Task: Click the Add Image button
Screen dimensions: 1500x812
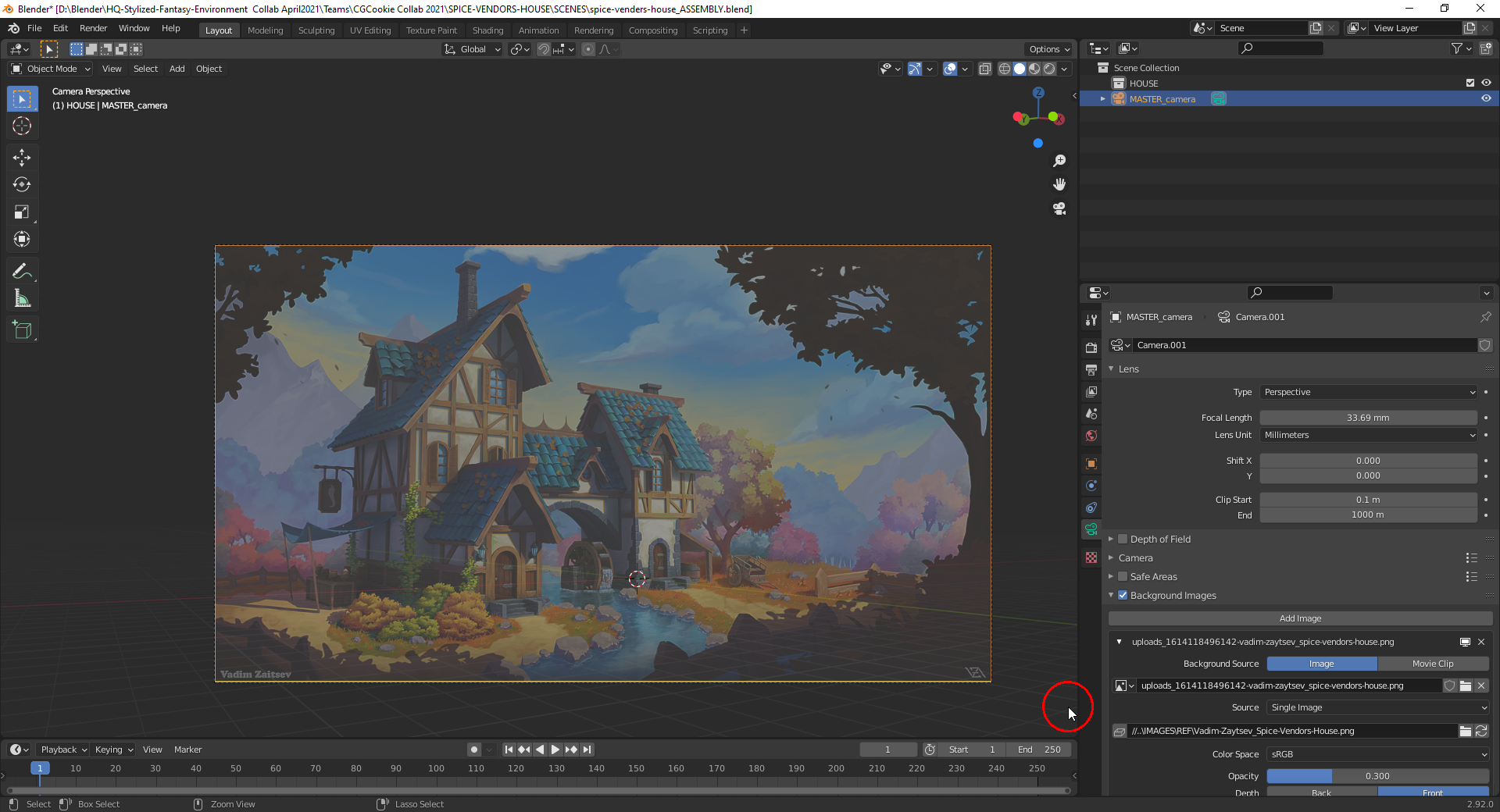Action: (1300, 619)
